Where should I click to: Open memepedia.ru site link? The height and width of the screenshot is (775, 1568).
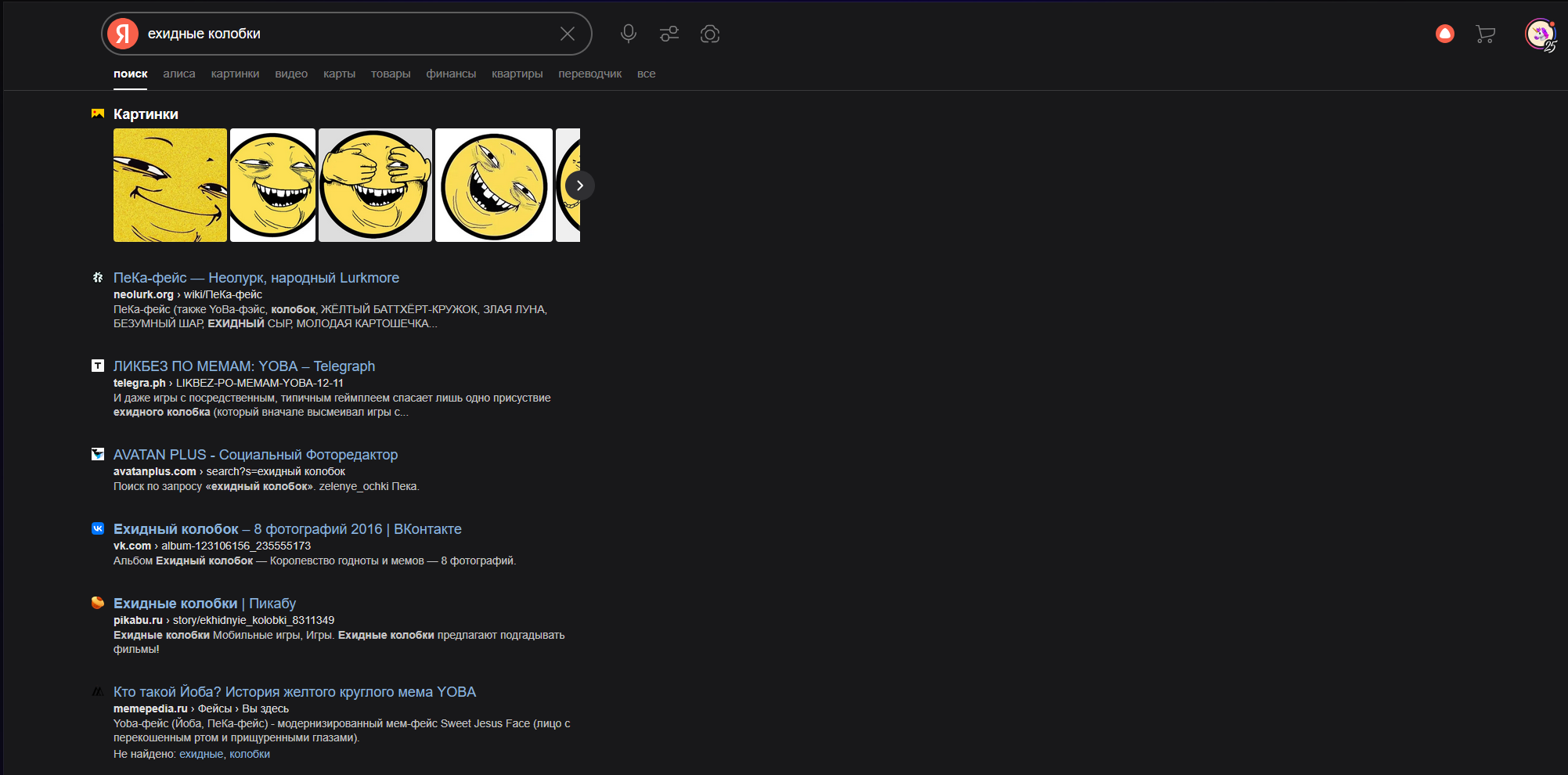150,708
